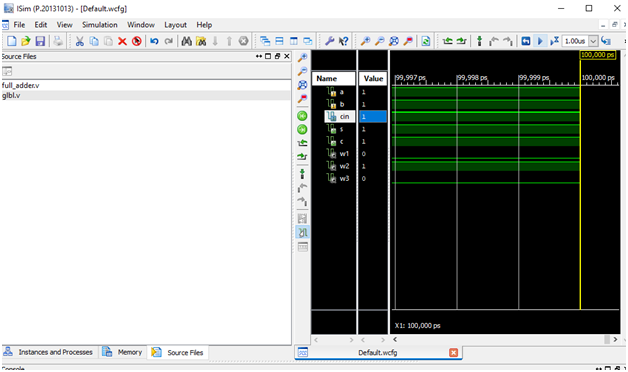Click the New file toolbar icon

12,41
